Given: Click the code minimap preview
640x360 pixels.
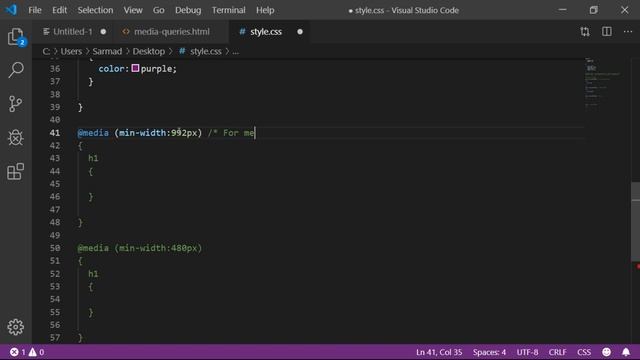Looking at the screenshot, I should click(x=603, y=84).
